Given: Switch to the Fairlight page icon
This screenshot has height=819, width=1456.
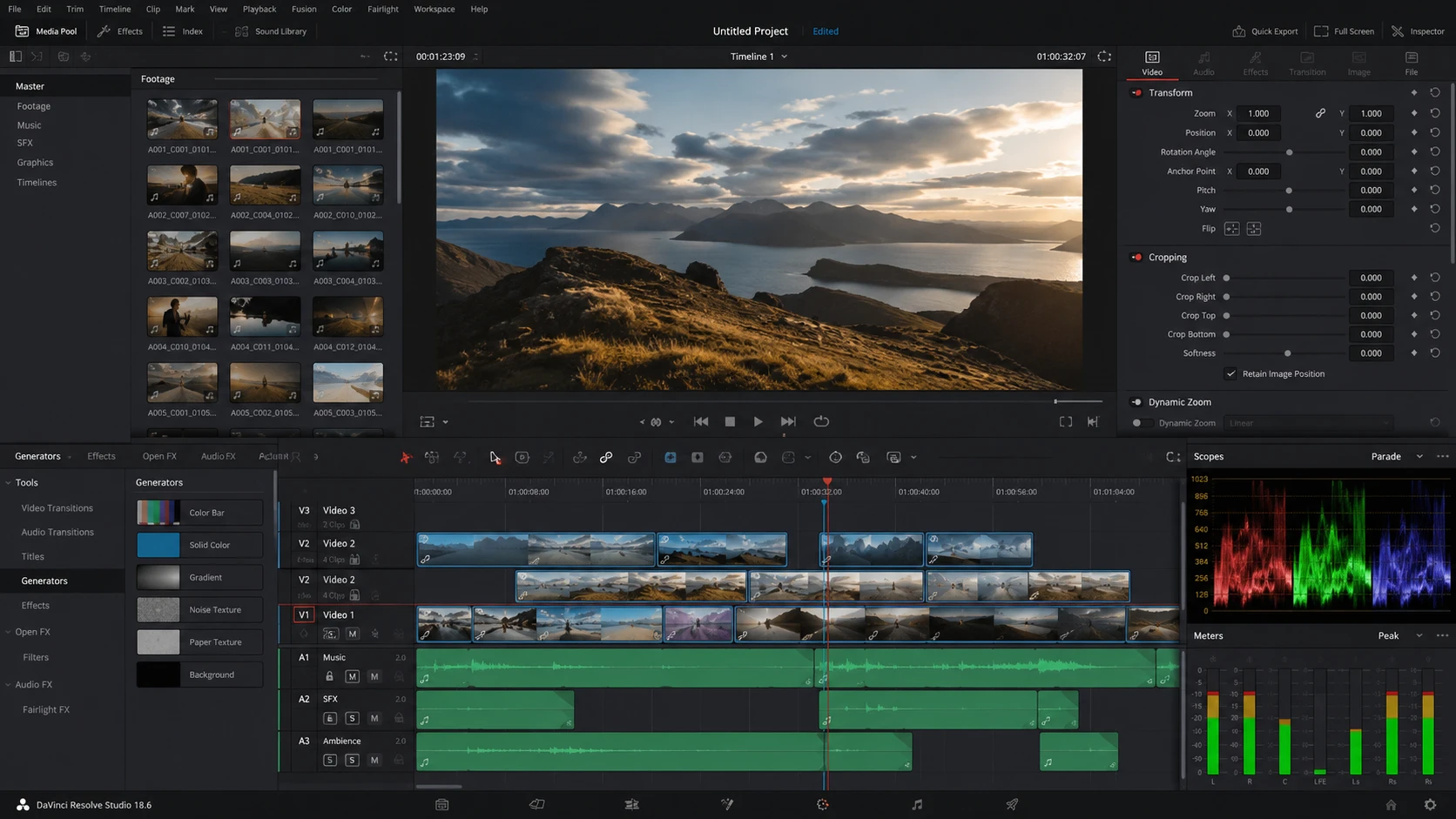Looking at the screenshot, I should pyautogui.click(x=917, y=805).
